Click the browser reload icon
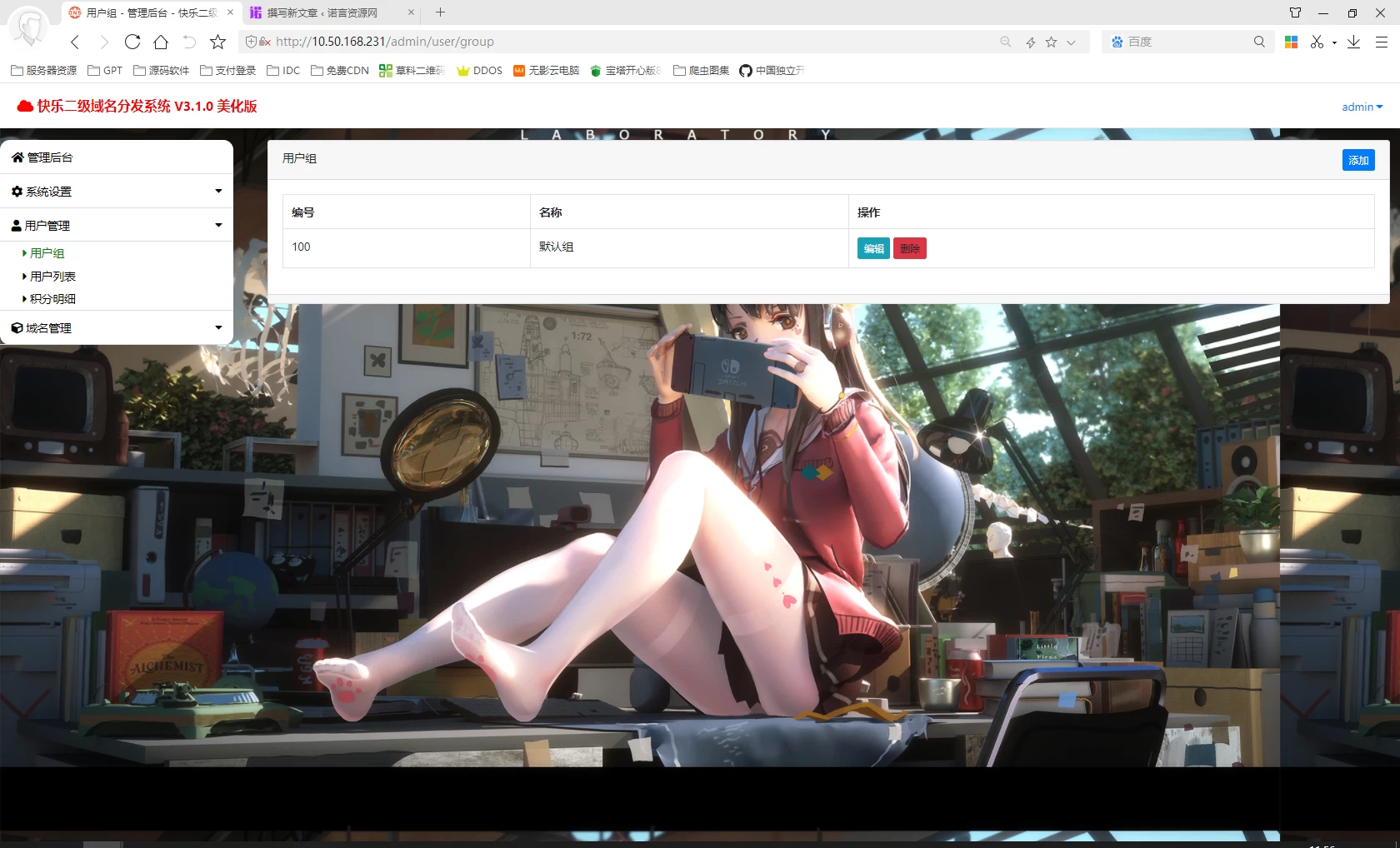The width and height of the screenshot is (1400, 848). [x=132, y=42]
